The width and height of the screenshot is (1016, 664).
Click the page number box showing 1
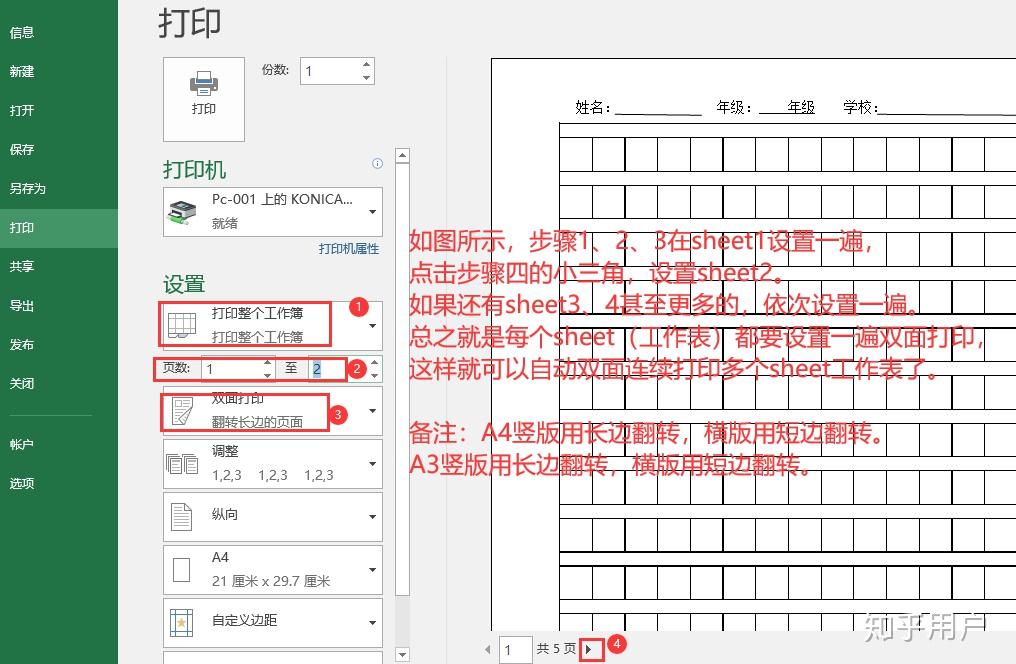point(514,648)
